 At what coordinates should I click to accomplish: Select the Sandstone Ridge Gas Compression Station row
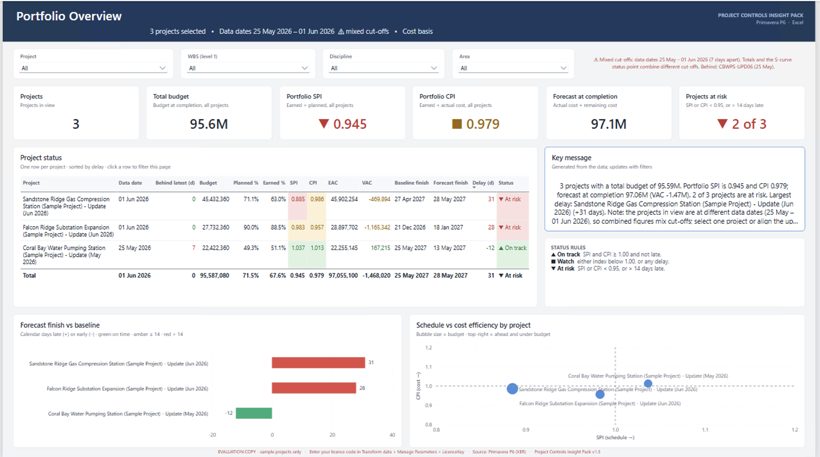click(275, 206)
